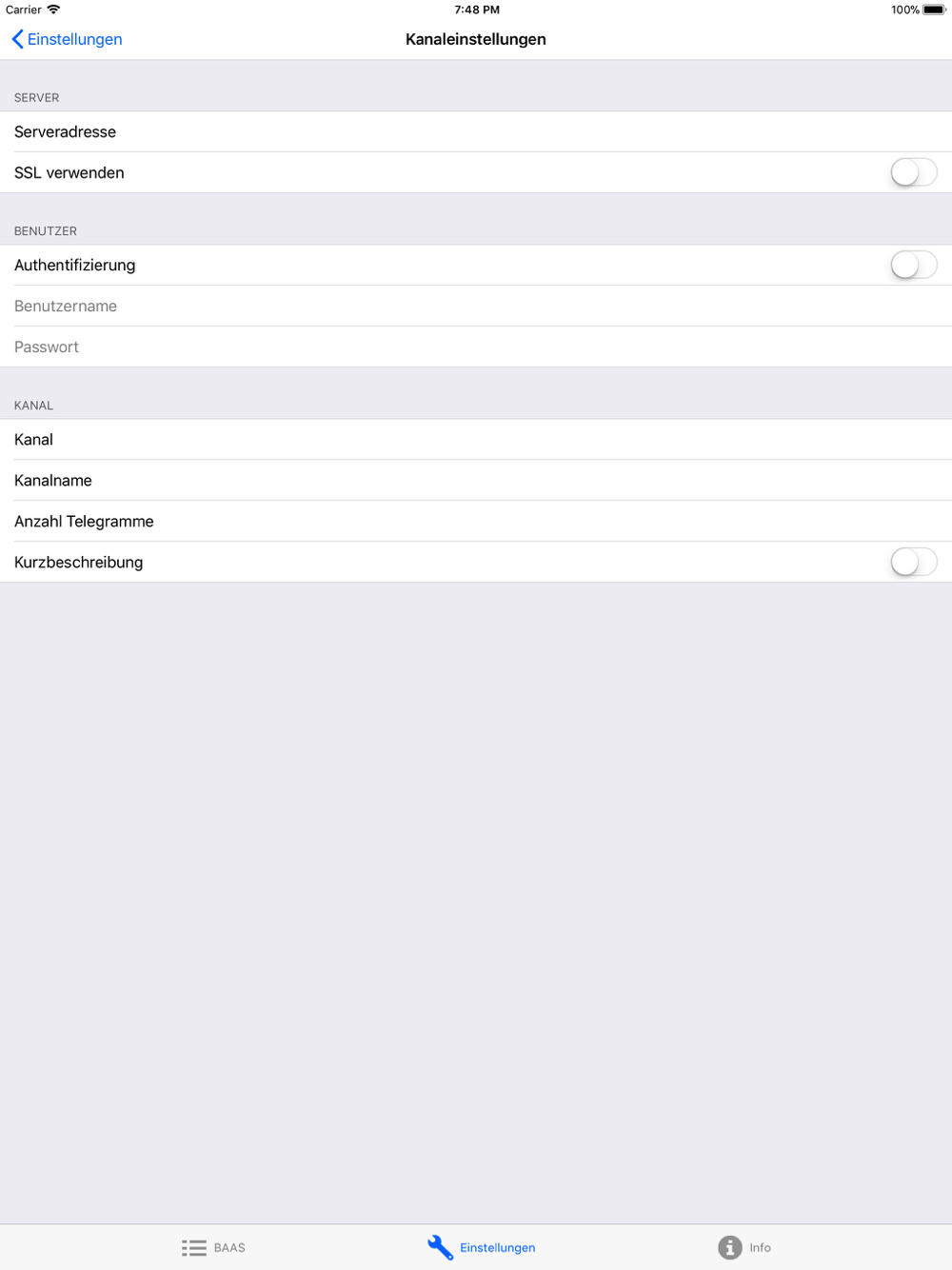Edit the Kanal field

(x=476, y=439)
